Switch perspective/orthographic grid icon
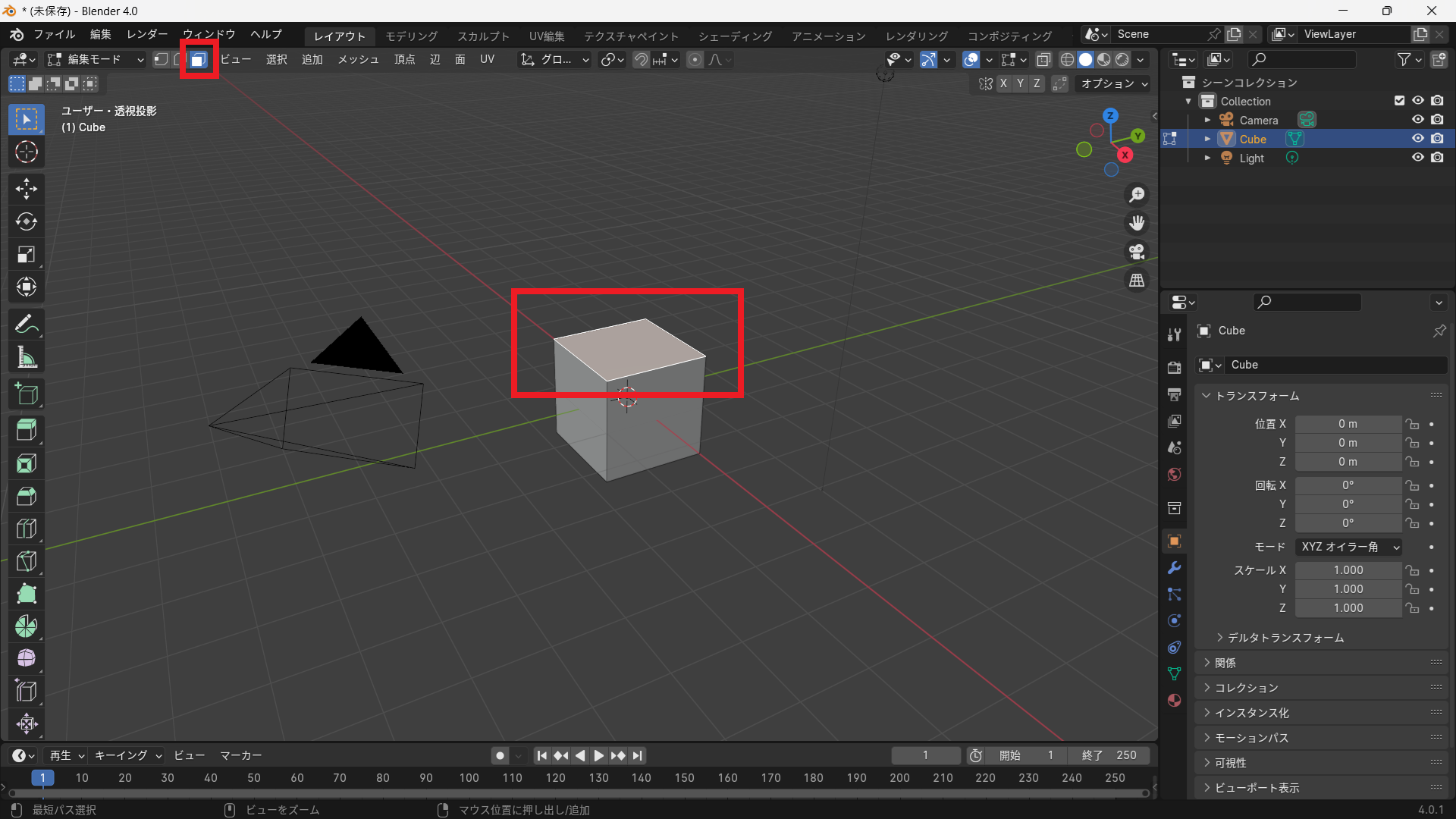The width and height of the screenshot is (1456, 819). (1137, 281)
